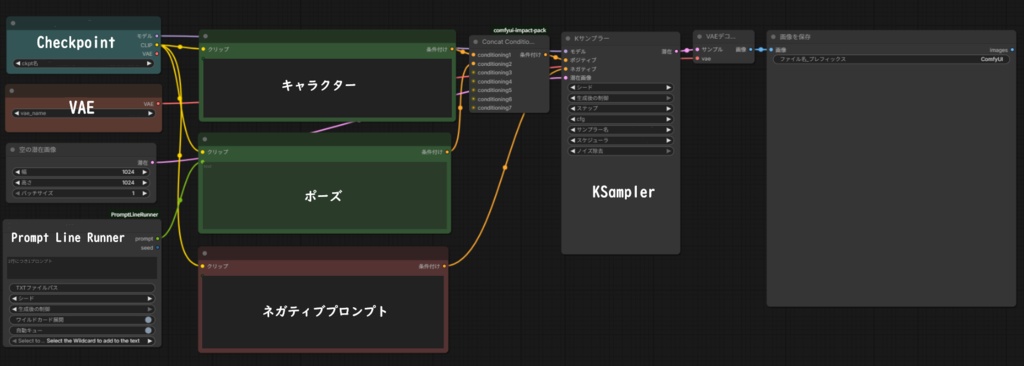Toggle the ワイルドカード展開 switch
The width and height of the screenshot is (1024, 366).
(x=149, y=320)
